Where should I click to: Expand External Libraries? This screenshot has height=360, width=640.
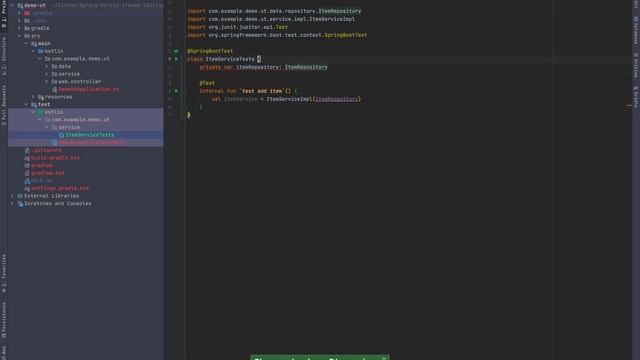[12, 196]
